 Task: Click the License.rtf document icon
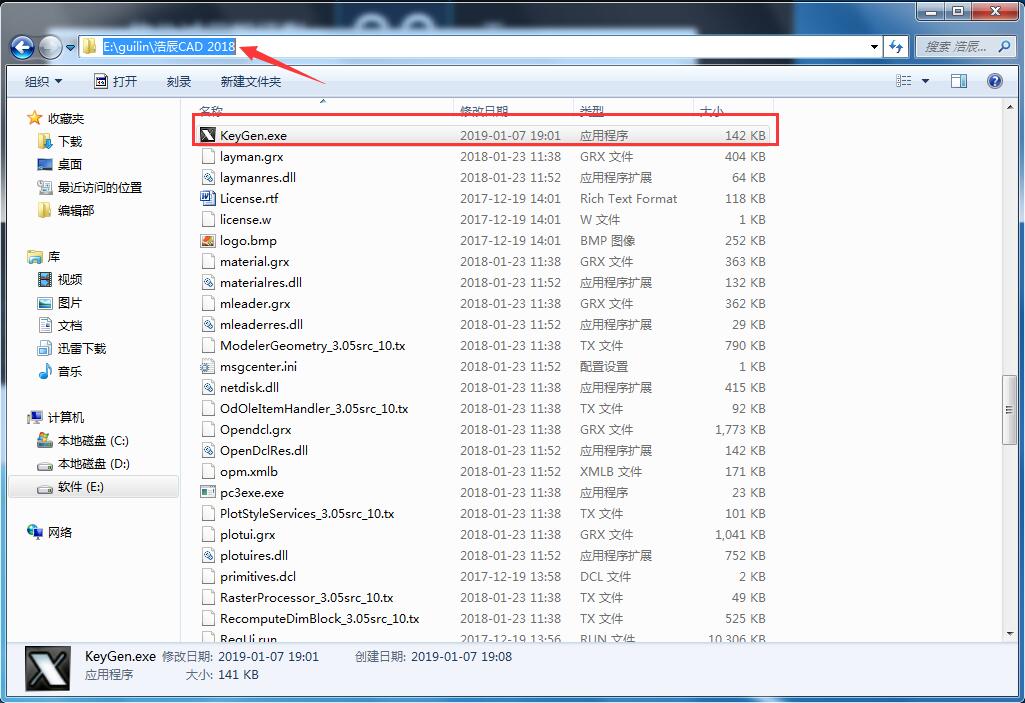[x=207, y=198]
